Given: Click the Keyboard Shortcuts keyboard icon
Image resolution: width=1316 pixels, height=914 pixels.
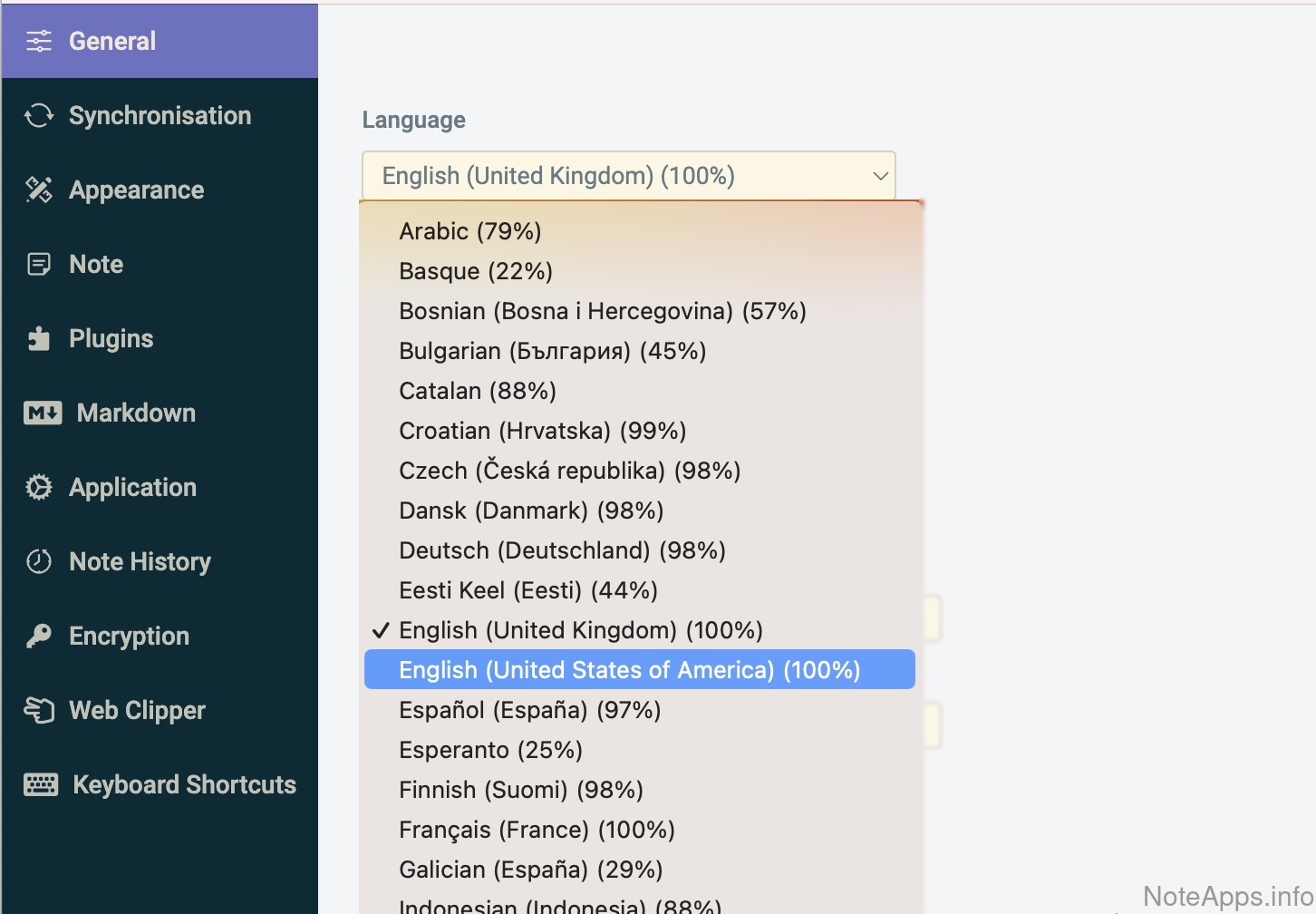Looking at the screenshot, I should [x=41, y=784].
